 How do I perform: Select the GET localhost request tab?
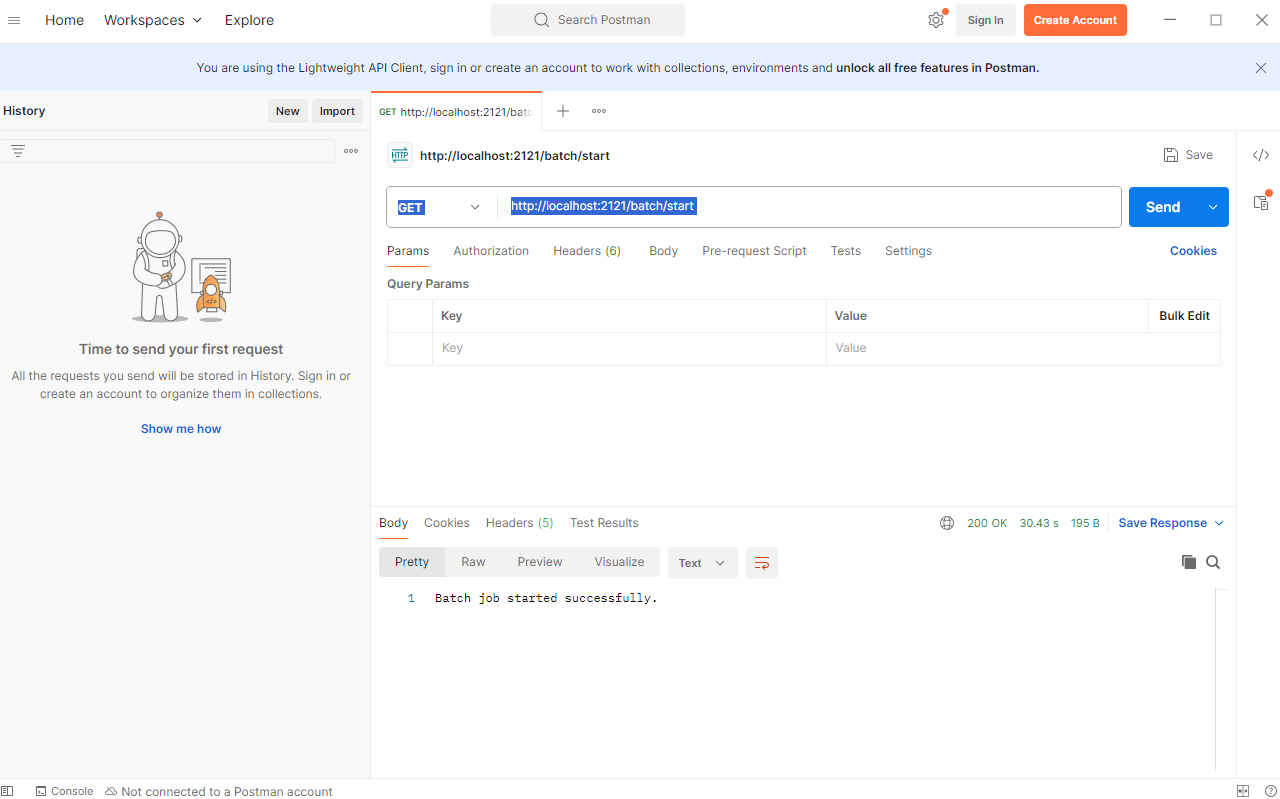(455, 112)
